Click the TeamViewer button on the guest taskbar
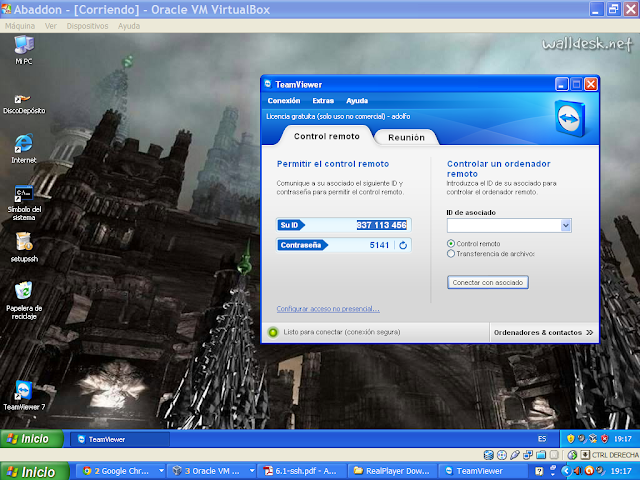640x480 pixels. tap(120, 439)
